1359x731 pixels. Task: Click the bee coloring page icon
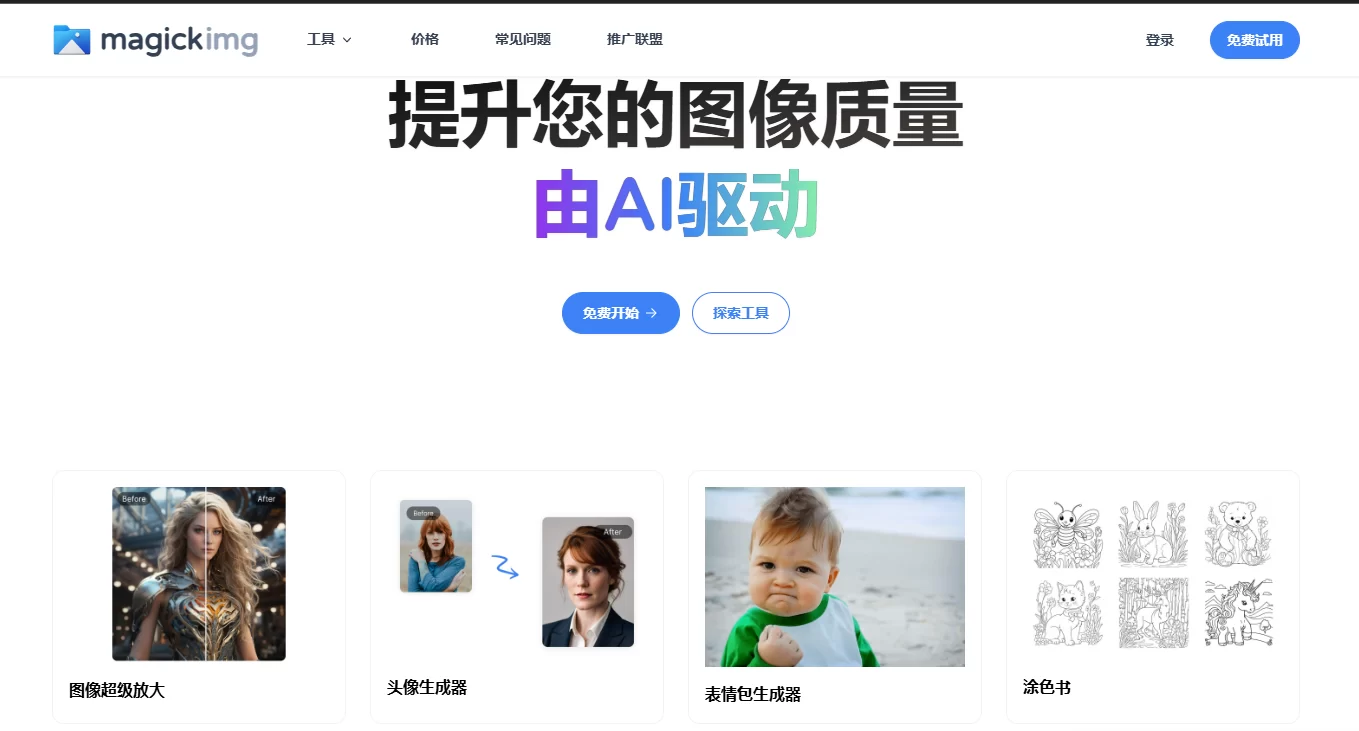point(1067,535)
